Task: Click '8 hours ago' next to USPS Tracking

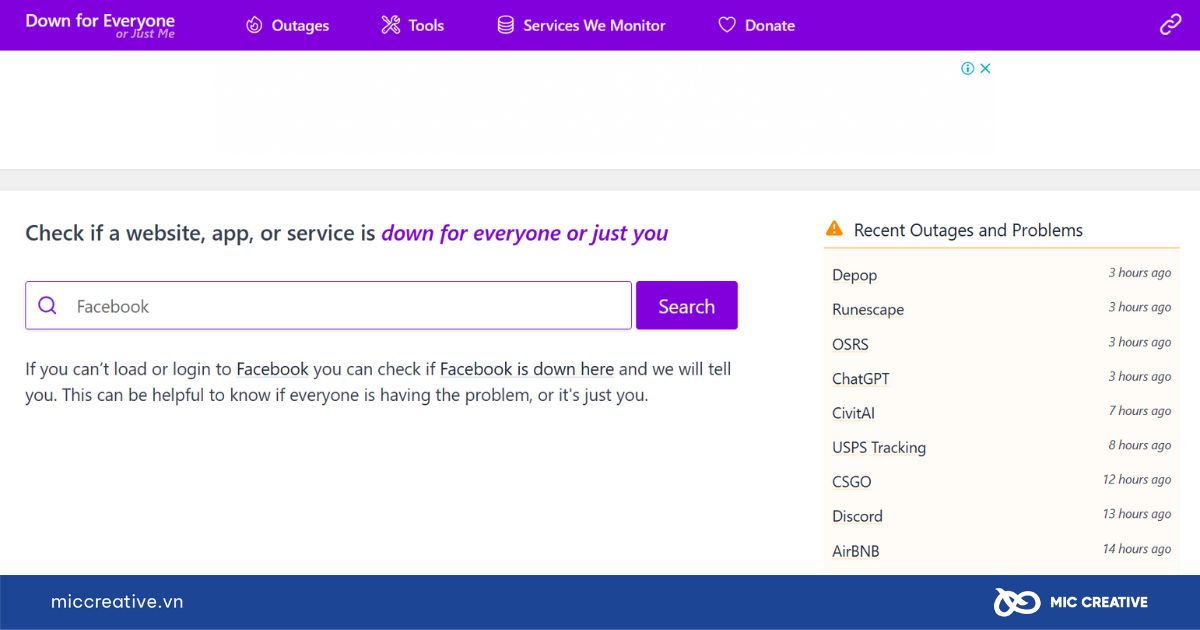Action: pos(1140,445)
